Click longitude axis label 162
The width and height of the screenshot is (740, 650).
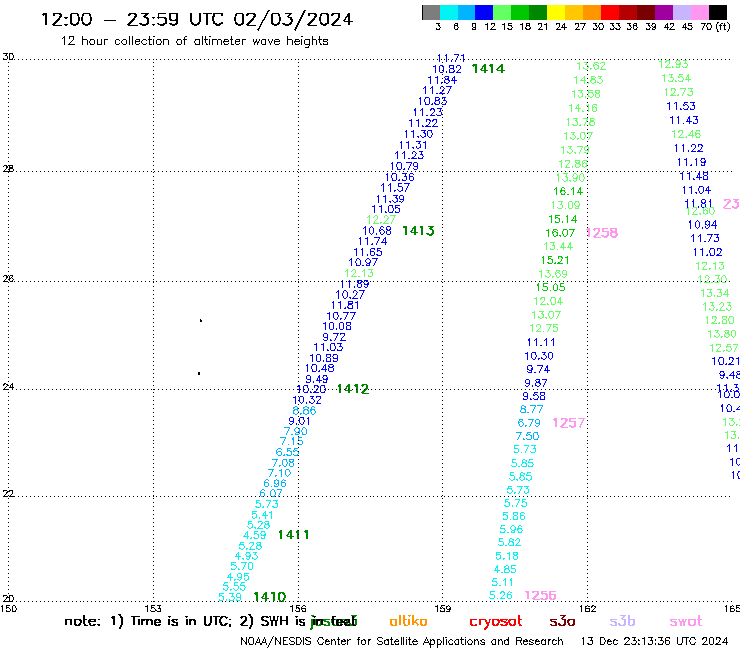pos(588,609)
